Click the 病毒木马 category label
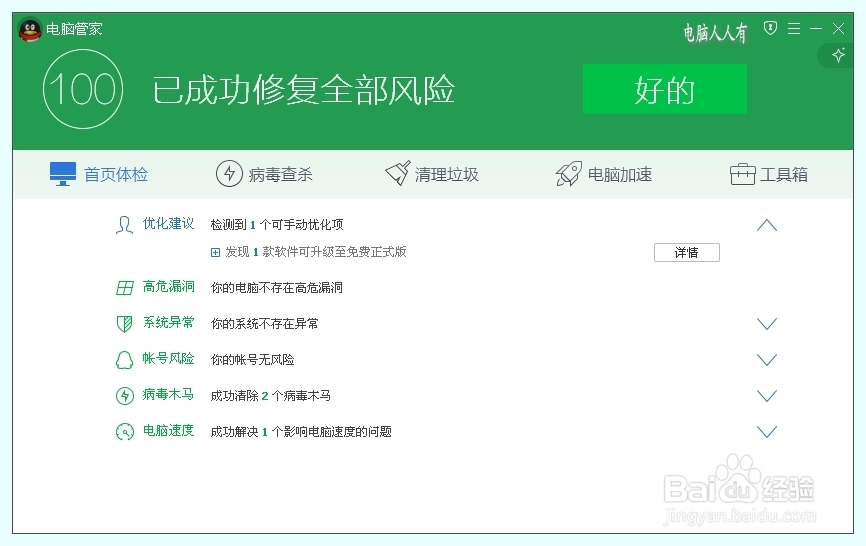The height and width of the screenshot is (546, 866). (168, 394)
